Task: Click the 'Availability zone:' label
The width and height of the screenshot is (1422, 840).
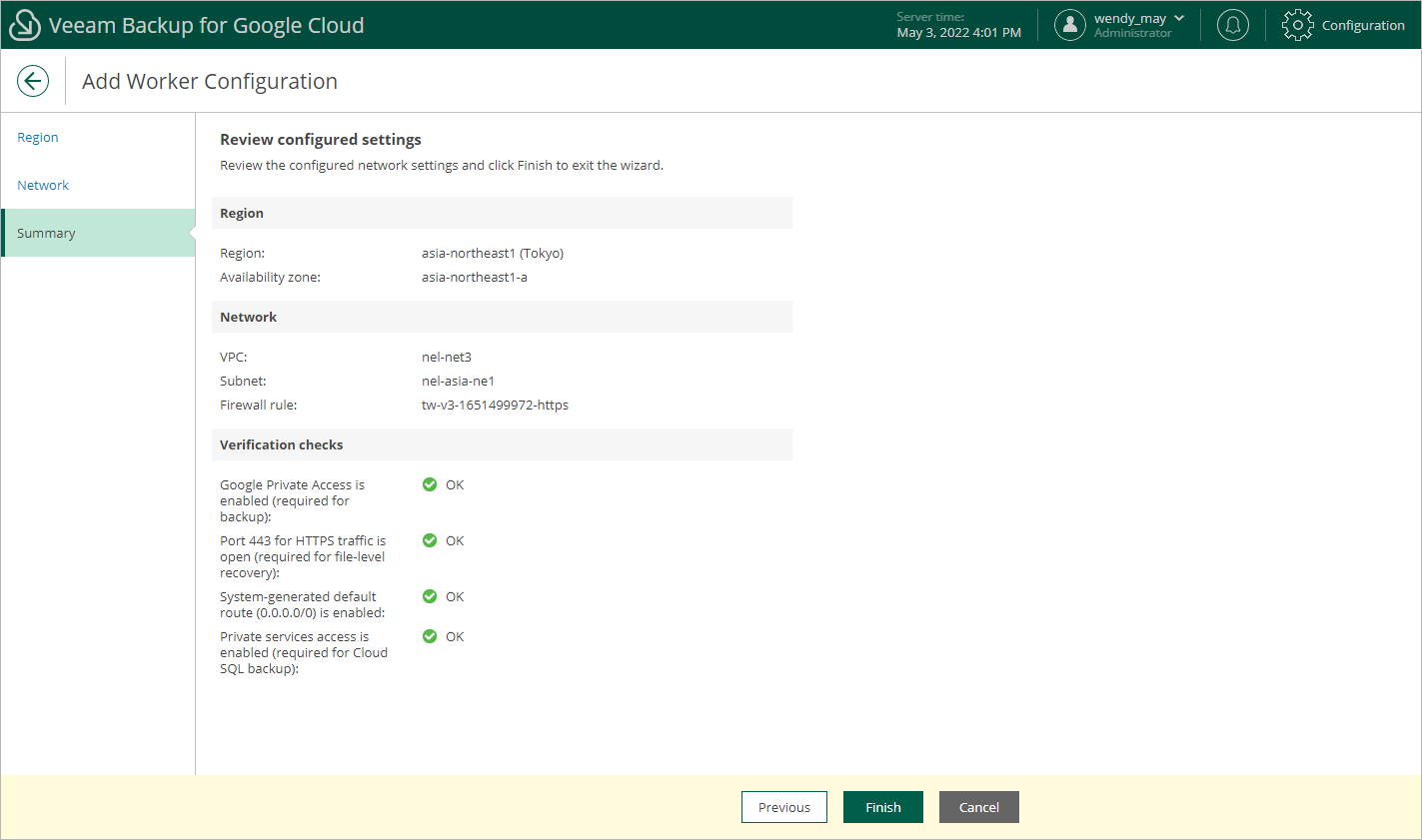Action: (x=271, y=277)
